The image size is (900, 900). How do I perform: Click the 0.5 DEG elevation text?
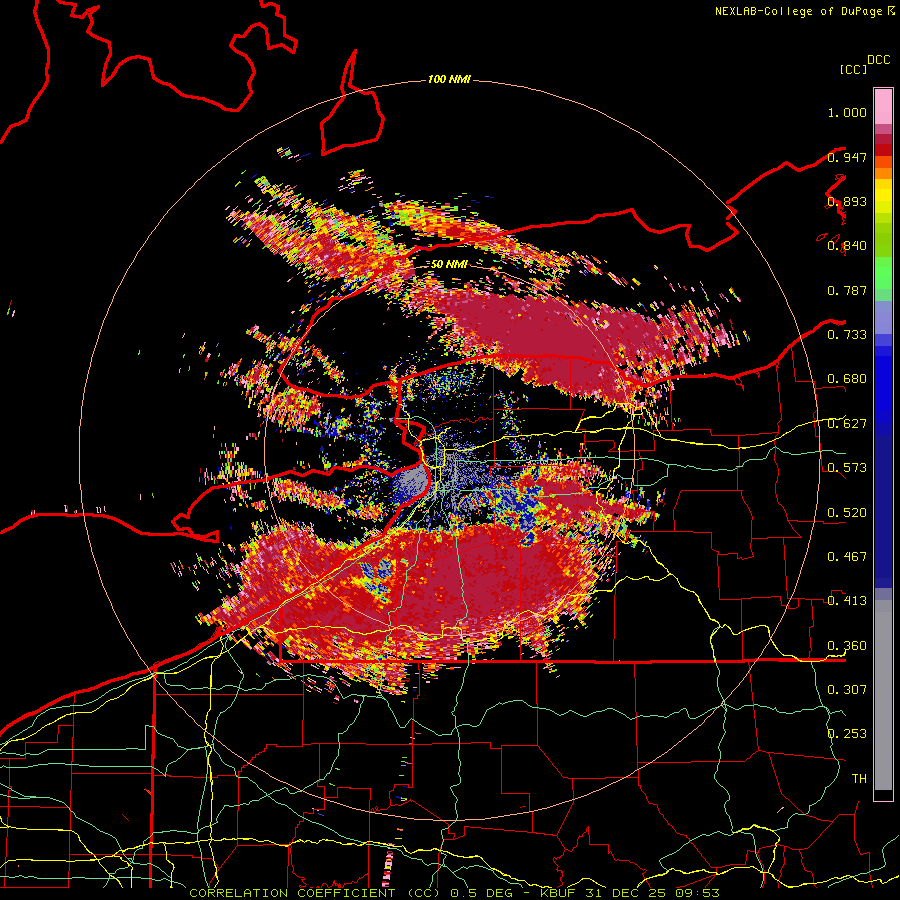click(482, 893)
